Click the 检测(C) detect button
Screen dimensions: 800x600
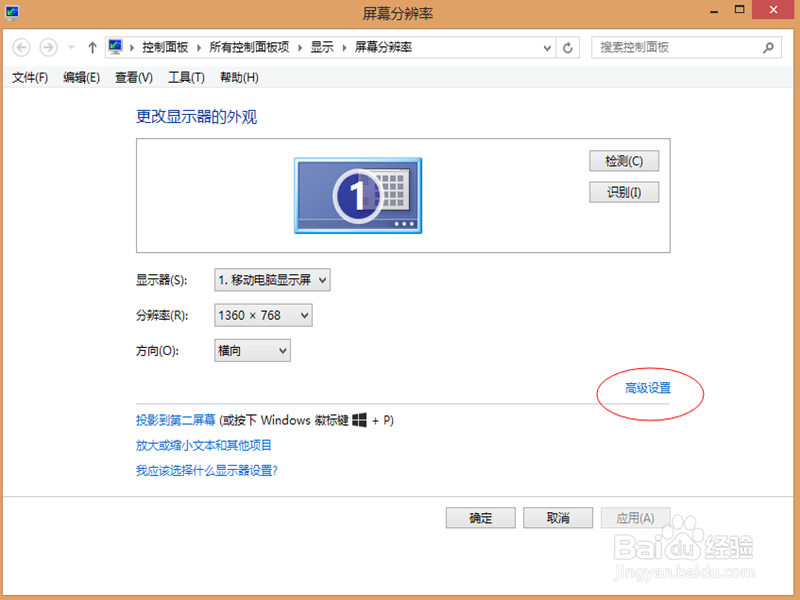coord(624,161)
